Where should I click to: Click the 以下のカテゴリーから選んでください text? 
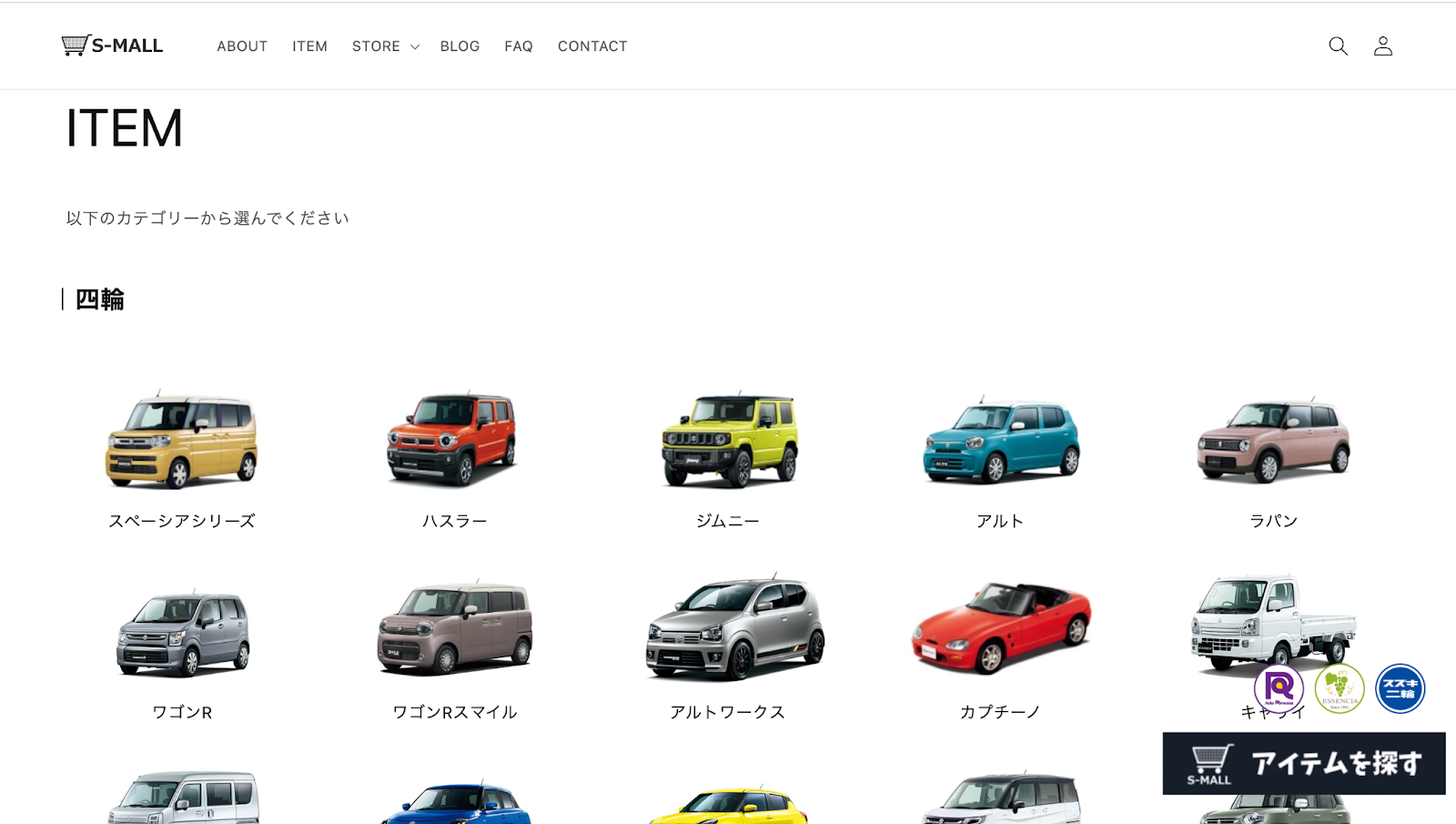pyautogui.click(x=207, y=219)
